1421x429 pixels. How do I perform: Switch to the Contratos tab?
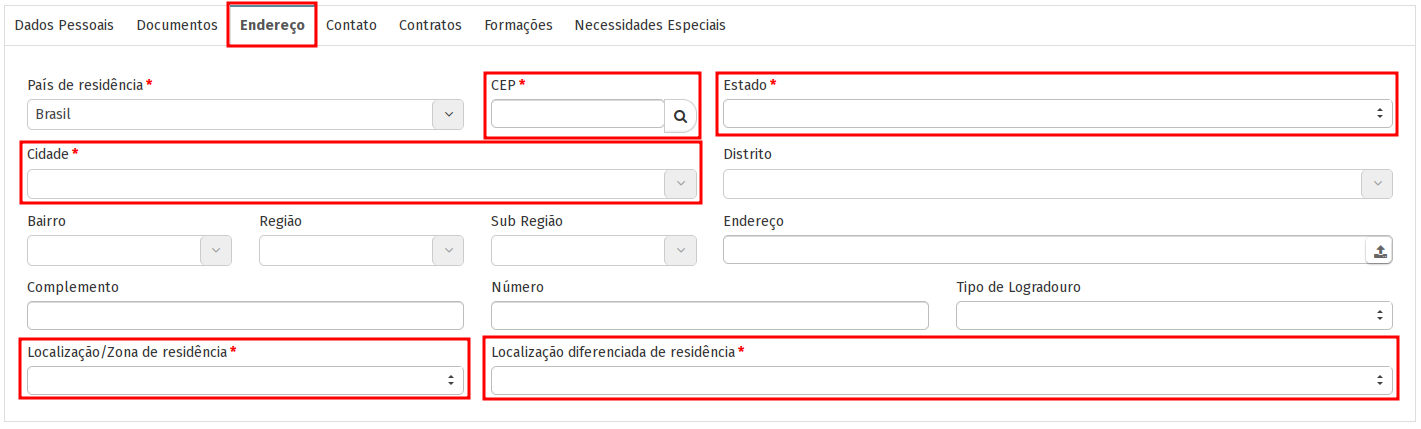click(x=430, y=25)
